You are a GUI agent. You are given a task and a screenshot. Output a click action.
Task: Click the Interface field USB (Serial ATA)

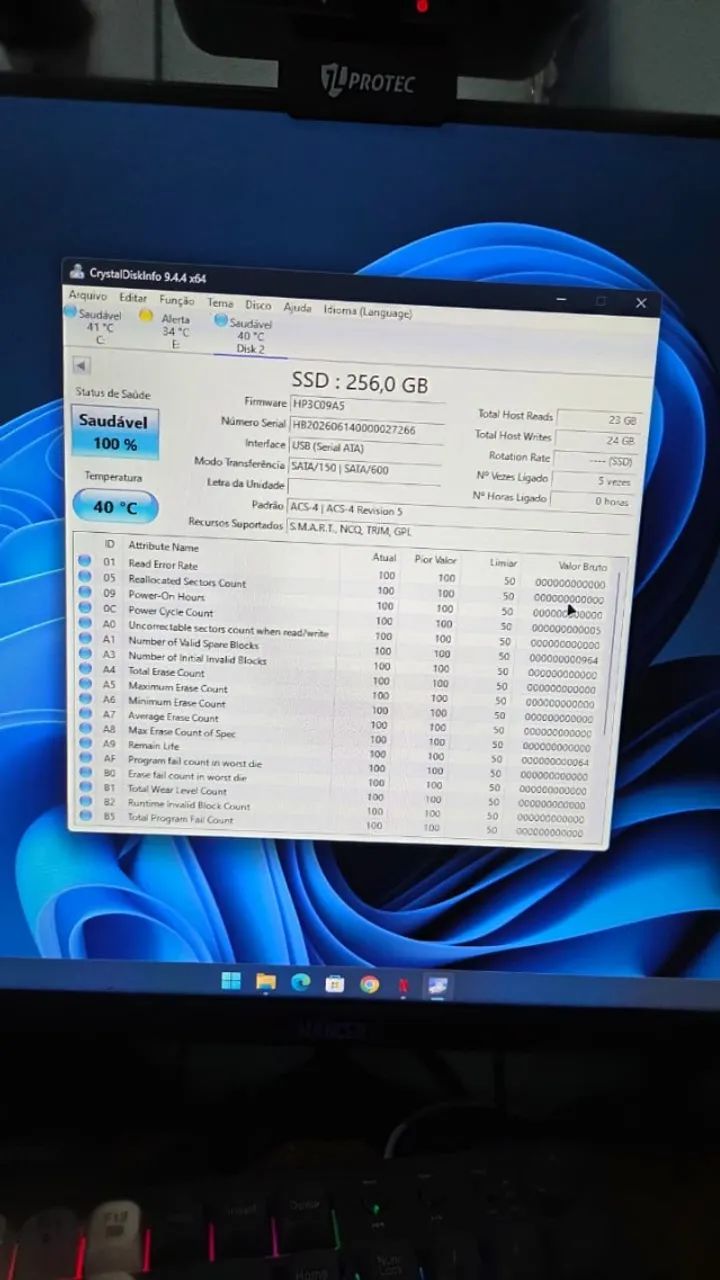point(366,447)
